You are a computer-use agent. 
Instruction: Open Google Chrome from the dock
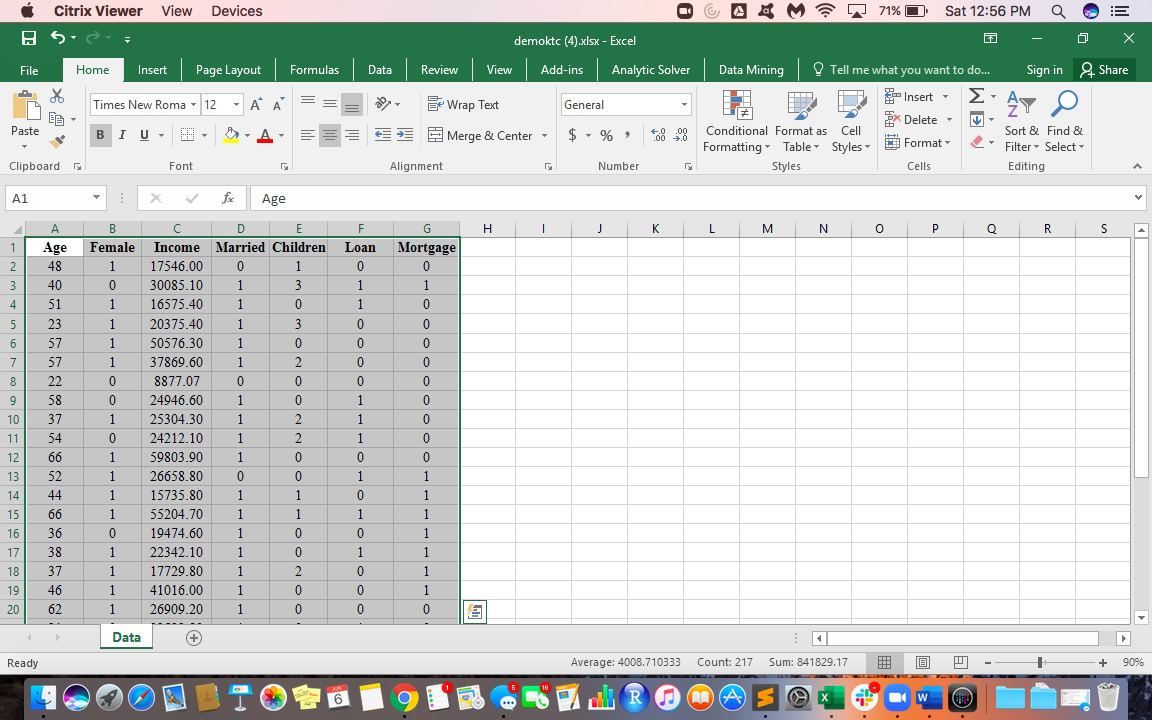(404, 696)
